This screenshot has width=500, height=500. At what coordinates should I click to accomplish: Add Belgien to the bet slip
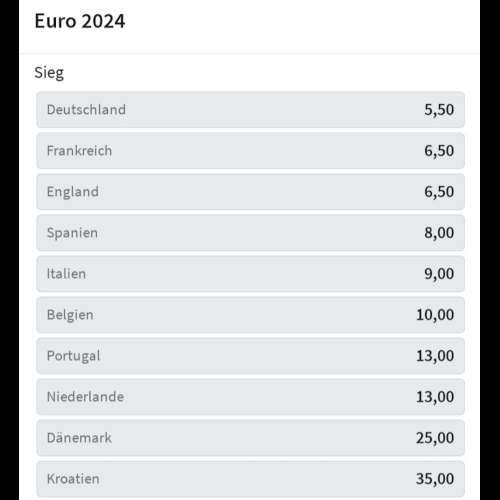coord(250,315)
